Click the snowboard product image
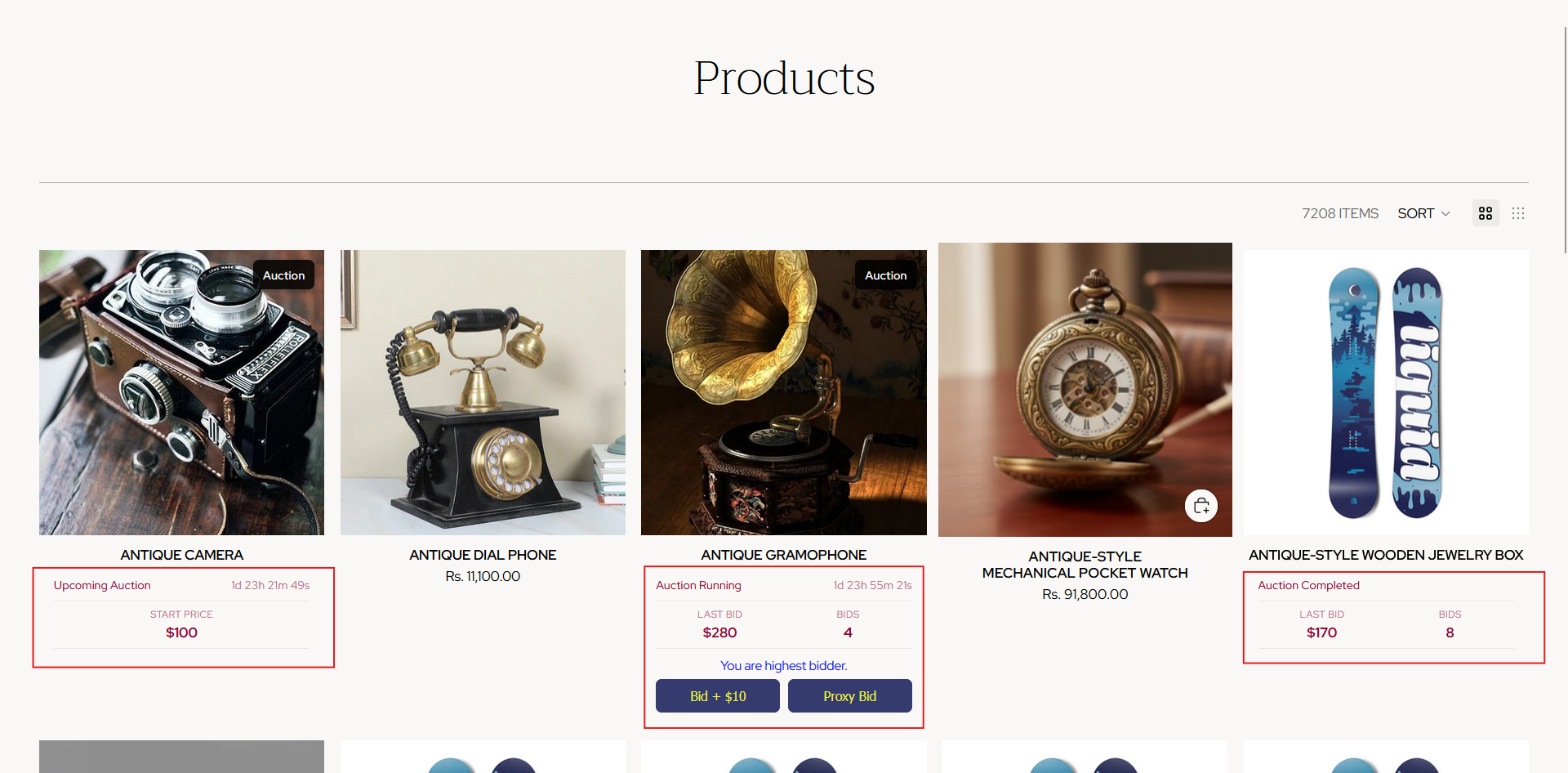The image size is (1568, 773). (x=1386, y=392)
